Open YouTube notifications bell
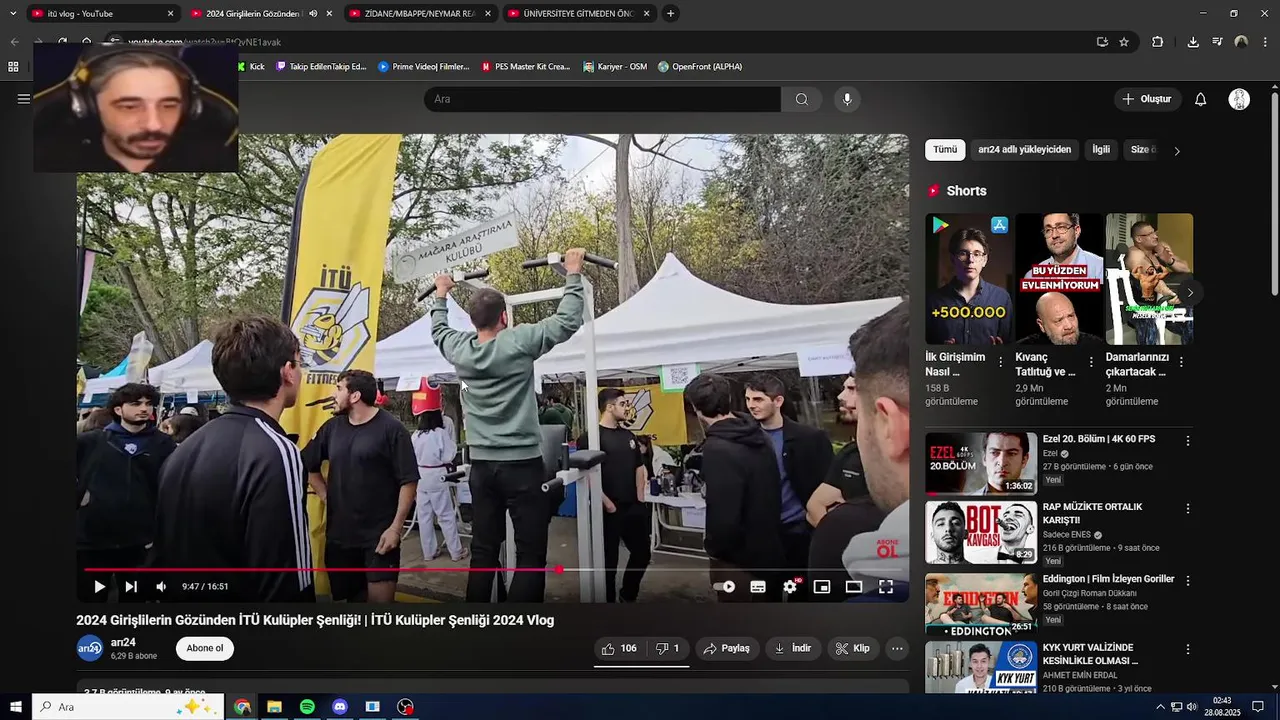 click(1201, 99)
